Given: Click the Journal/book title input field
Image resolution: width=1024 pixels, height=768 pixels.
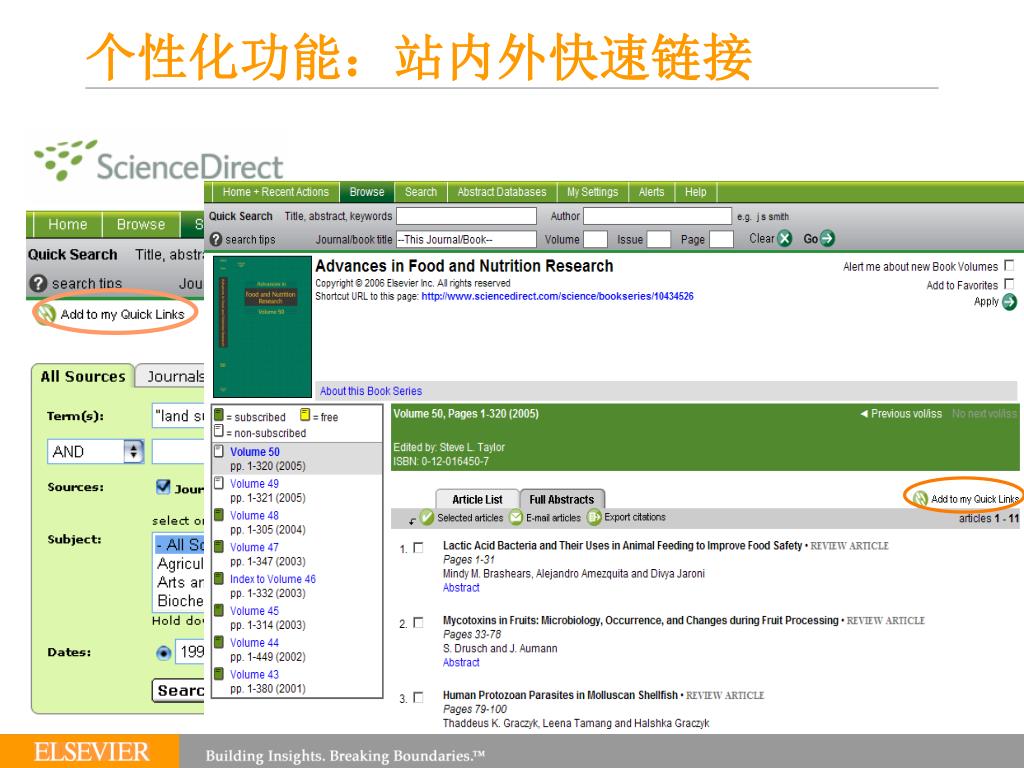Looking at the screenshot, I should click(466, 240).
